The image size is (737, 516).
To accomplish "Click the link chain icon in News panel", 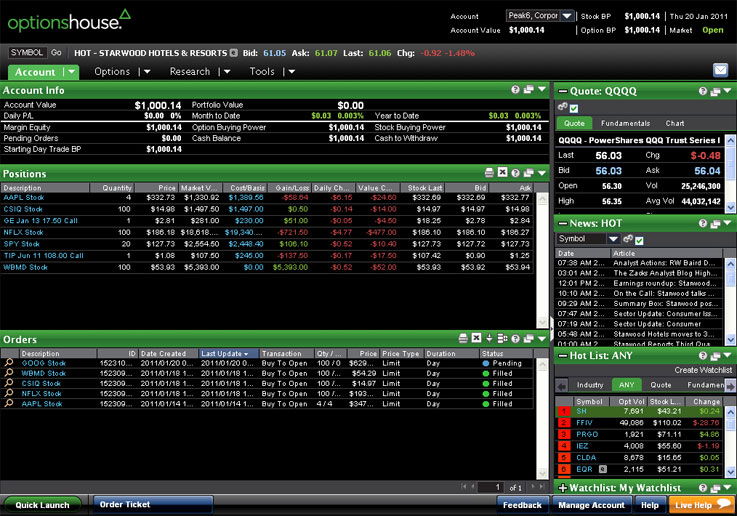I will pos(627,239).
